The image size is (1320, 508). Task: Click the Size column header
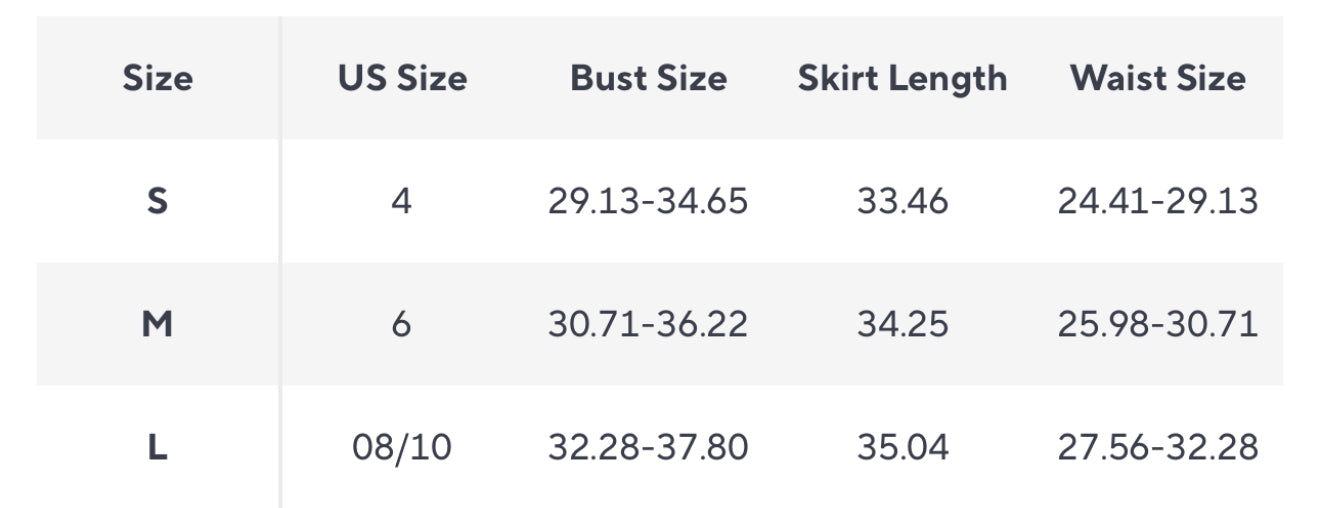coord(158,78)
